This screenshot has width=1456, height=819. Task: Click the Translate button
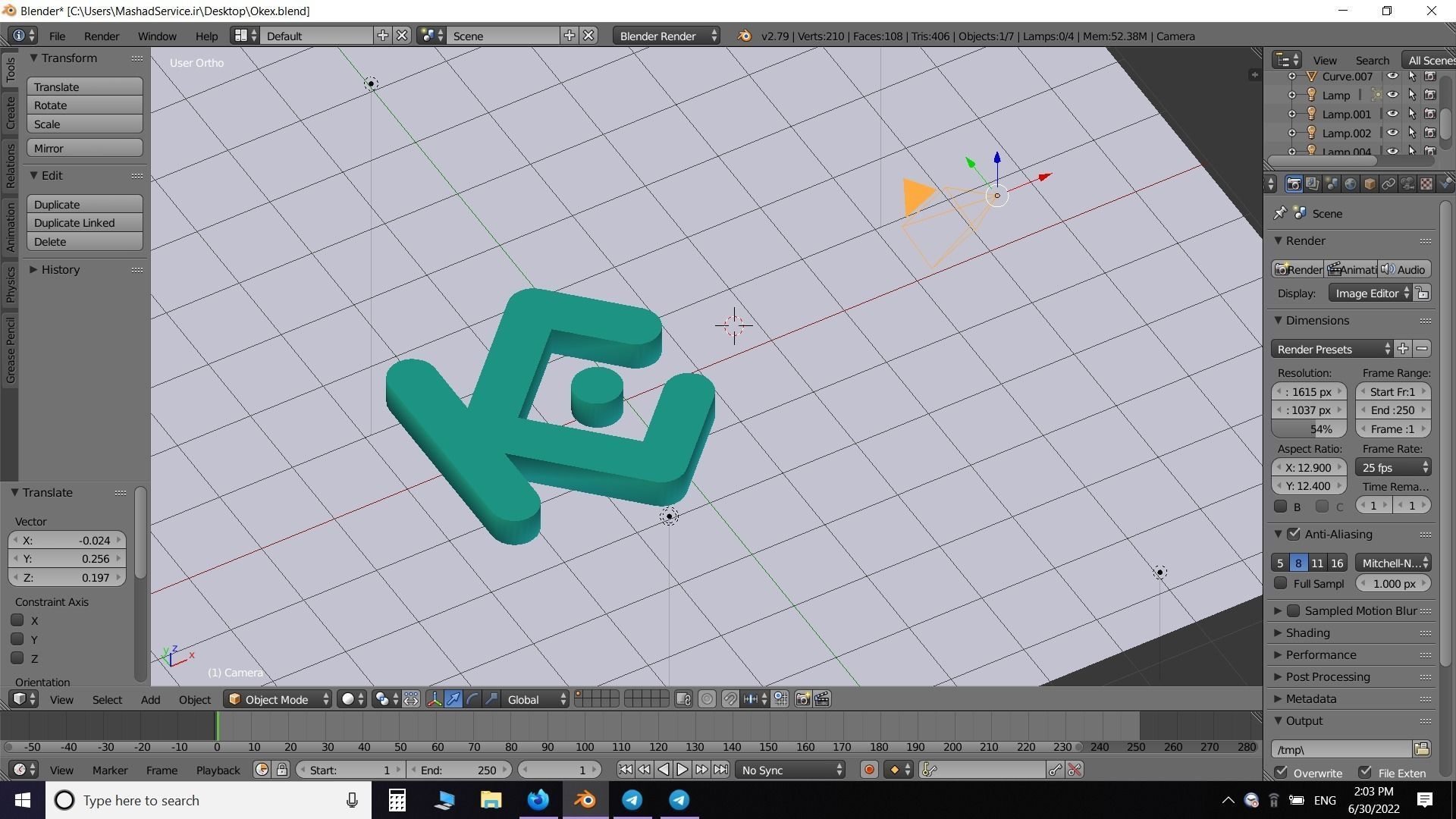point(85,86)
